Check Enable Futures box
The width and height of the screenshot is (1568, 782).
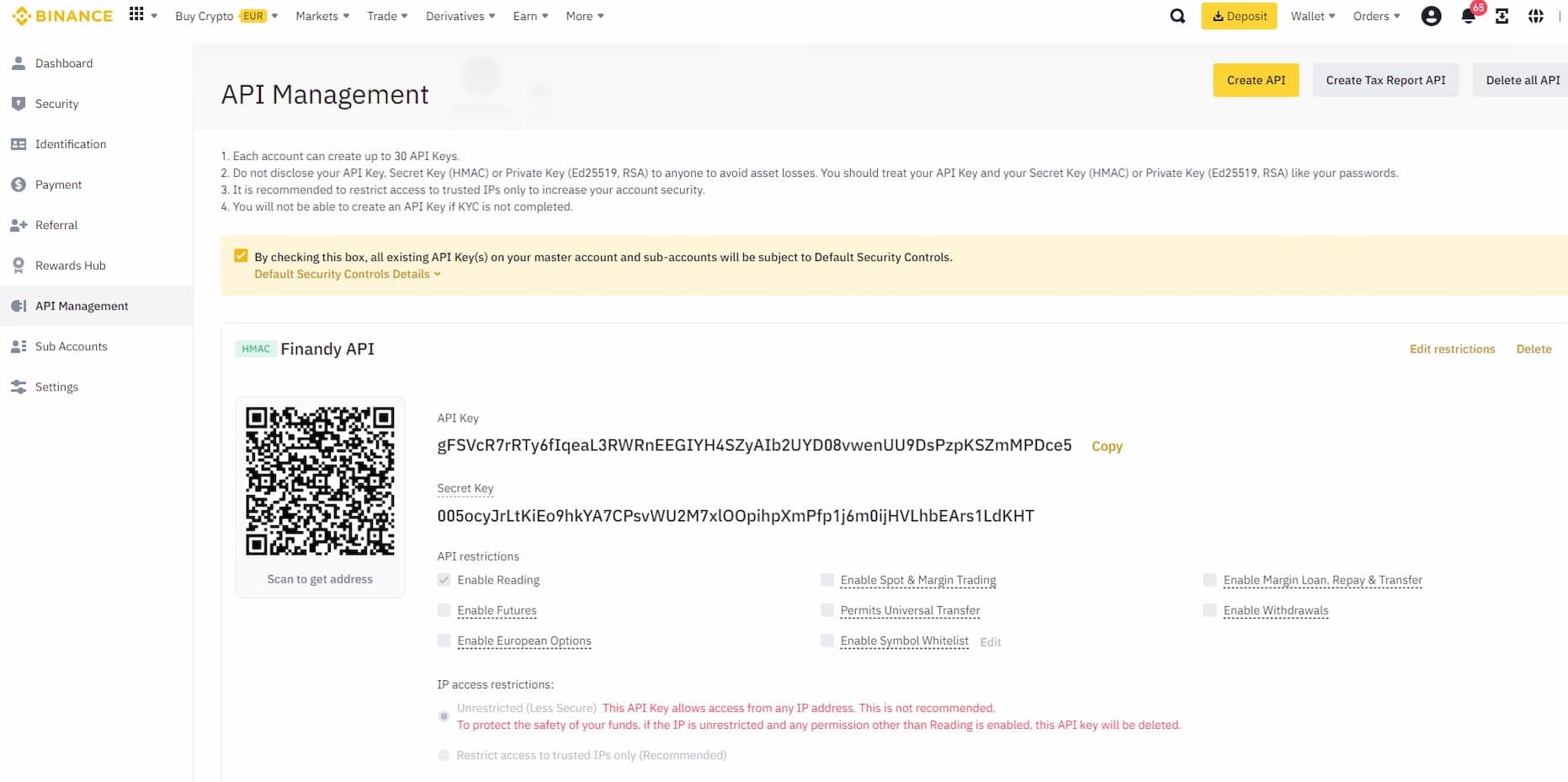click(444, 610)
